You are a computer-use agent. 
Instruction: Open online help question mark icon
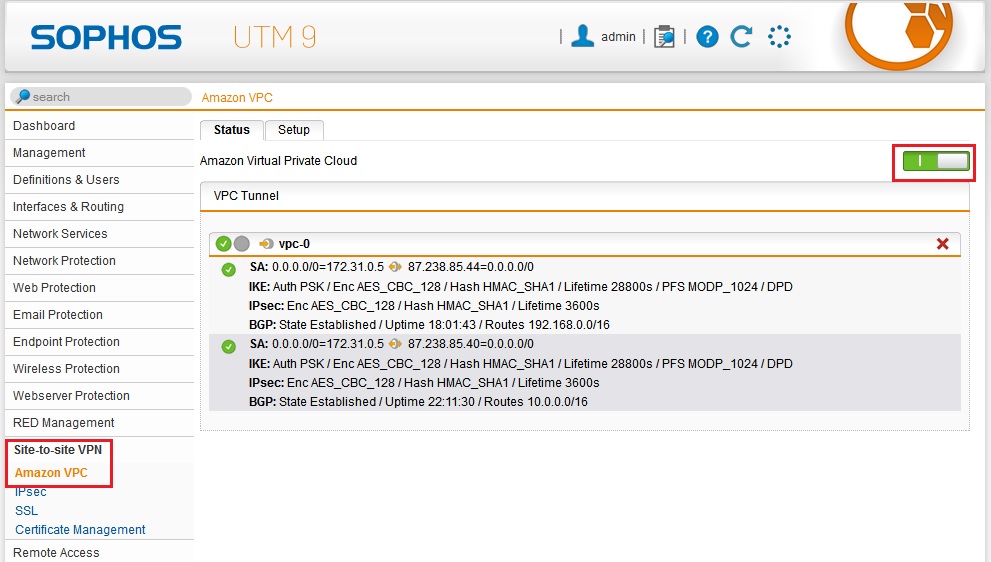click(x=707, y=37)
